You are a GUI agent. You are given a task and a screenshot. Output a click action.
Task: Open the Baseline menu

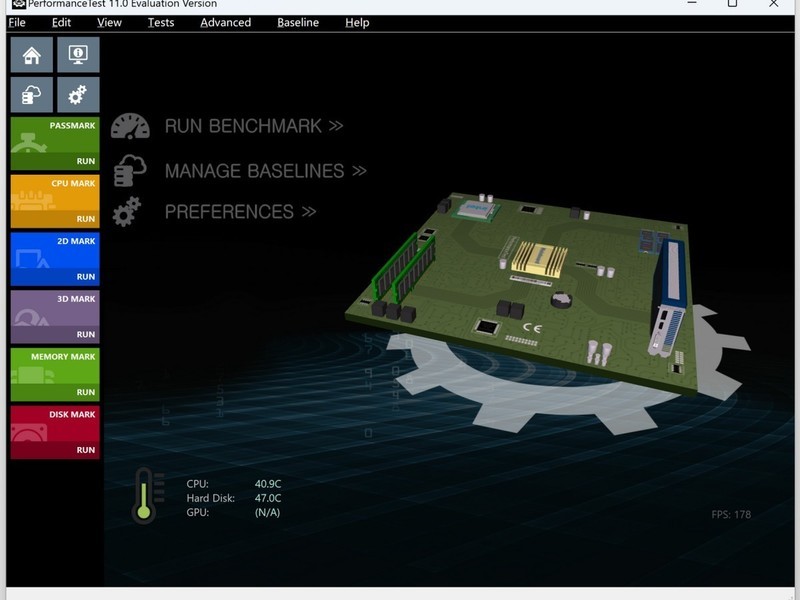point(298,22)
